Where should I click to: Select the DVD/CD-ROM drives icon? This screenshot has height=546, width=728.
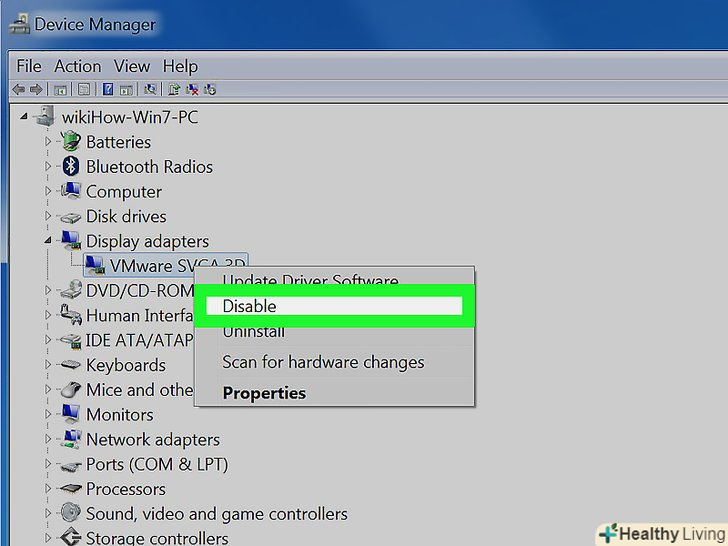[71, 290]
